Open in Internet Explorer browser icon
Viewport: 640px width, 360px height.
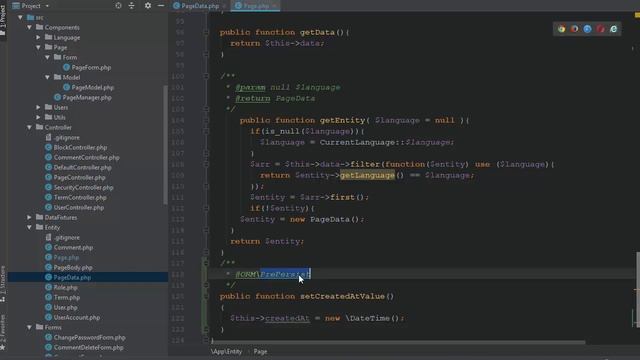613,29
